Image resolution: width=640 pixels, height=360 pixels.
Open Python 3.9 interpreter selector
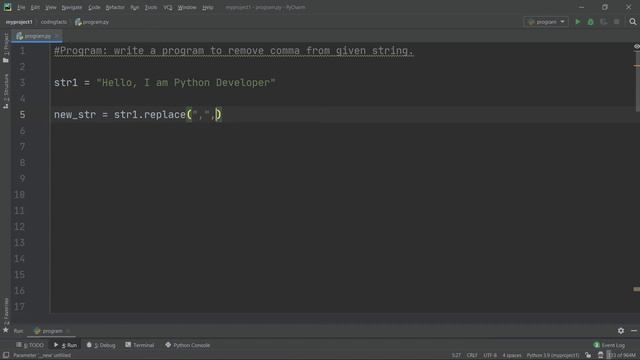pyautogui.click(x=553, y=356)
